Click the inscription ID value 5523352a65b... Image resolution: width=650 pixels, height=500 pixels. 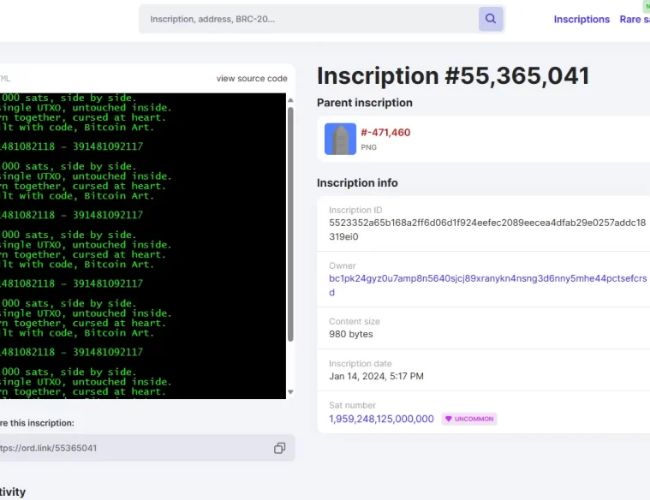point(488,229)
